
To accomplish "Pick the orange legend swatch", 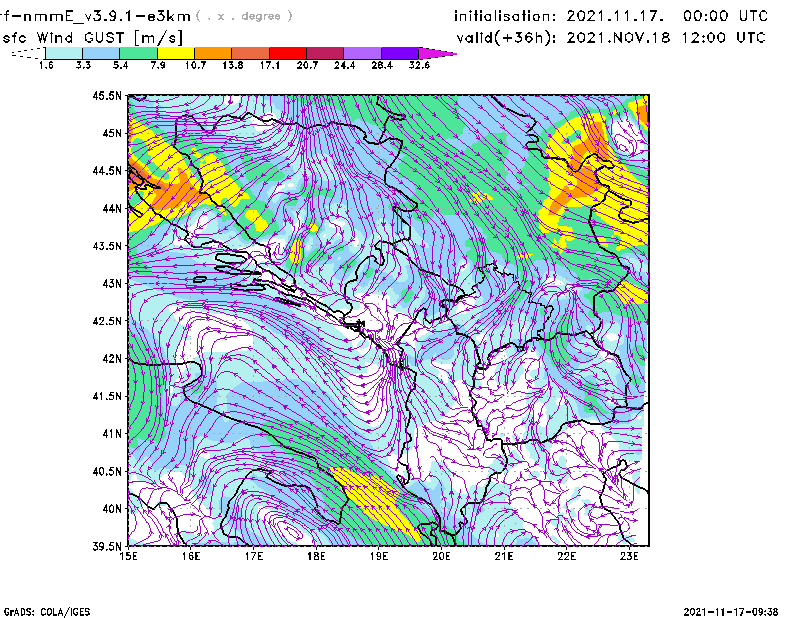I will pyautogui.click(x=213, y=53).
